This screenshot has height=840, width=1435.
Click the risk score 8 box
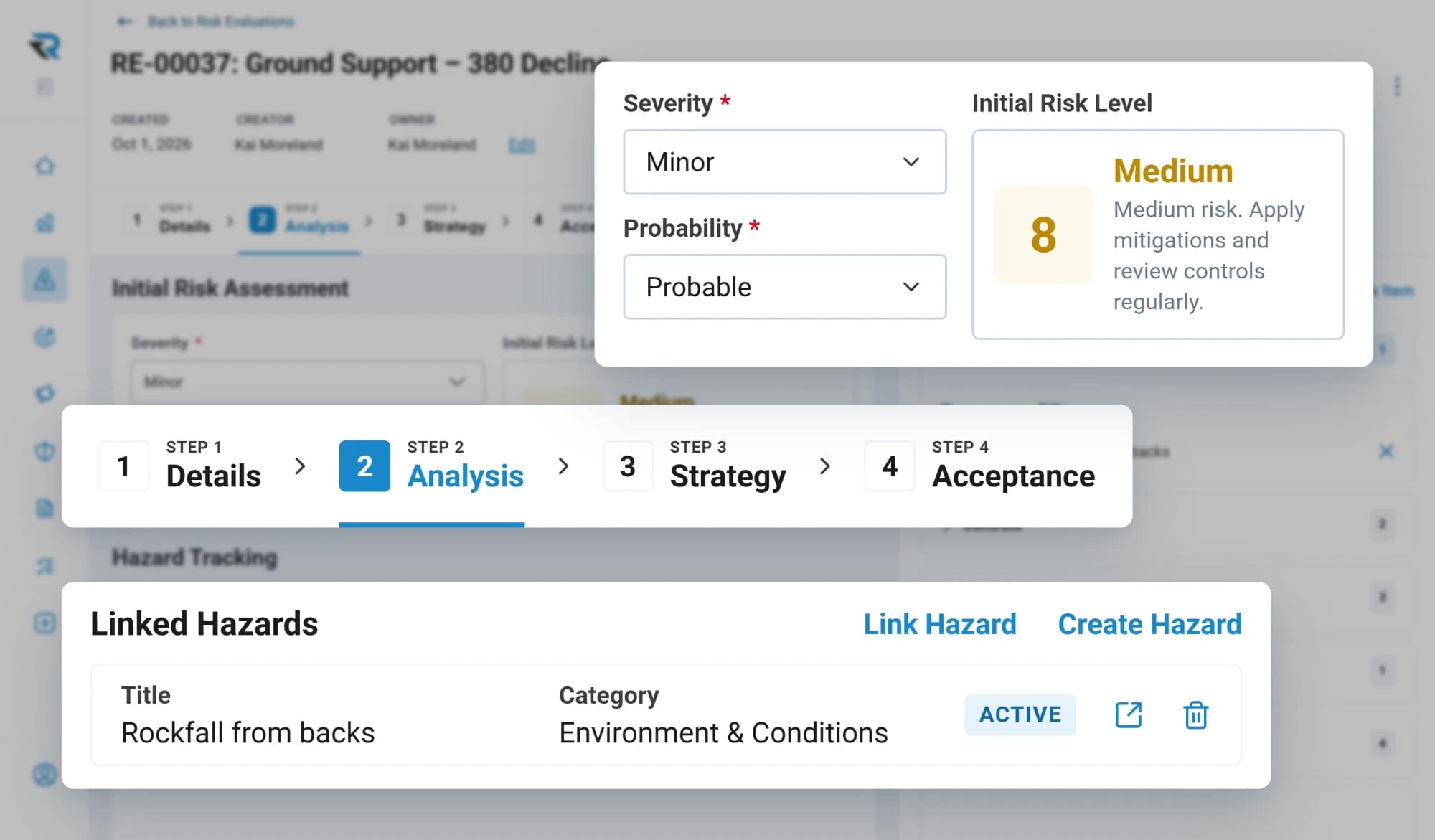coord(1043,235)
